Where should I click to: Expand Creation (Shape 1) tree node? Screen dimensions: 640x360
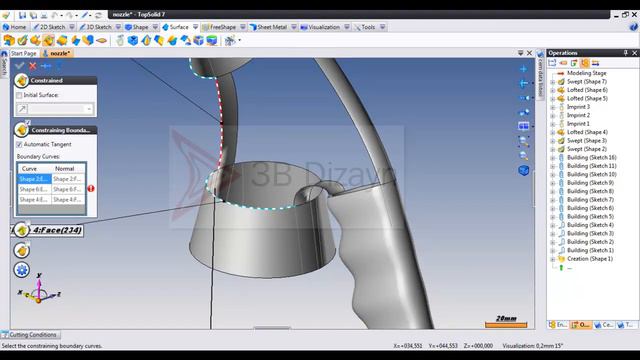tap(552, 259)
